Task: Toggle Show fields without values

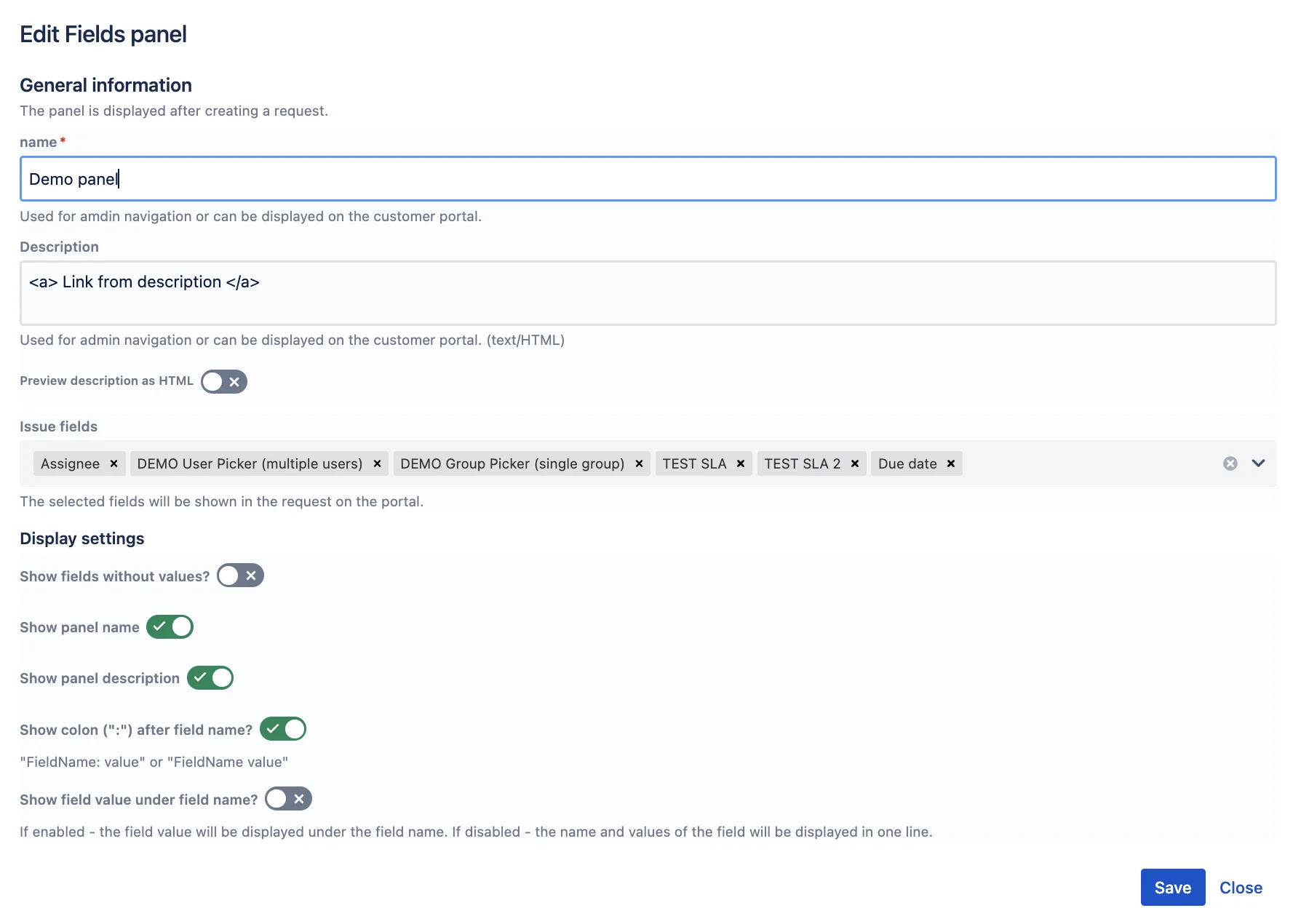Action: click(x=240, y=575)
